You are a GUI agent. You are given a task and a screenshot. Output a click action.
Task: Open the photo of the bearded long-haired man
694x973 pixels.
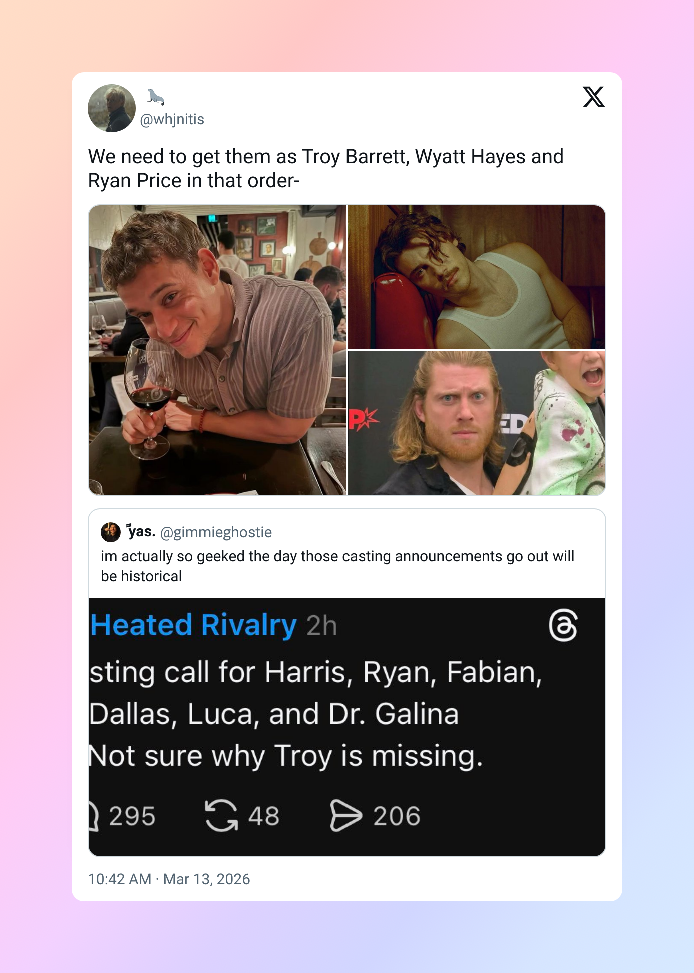pyautogui.click(x=477, y=423)
